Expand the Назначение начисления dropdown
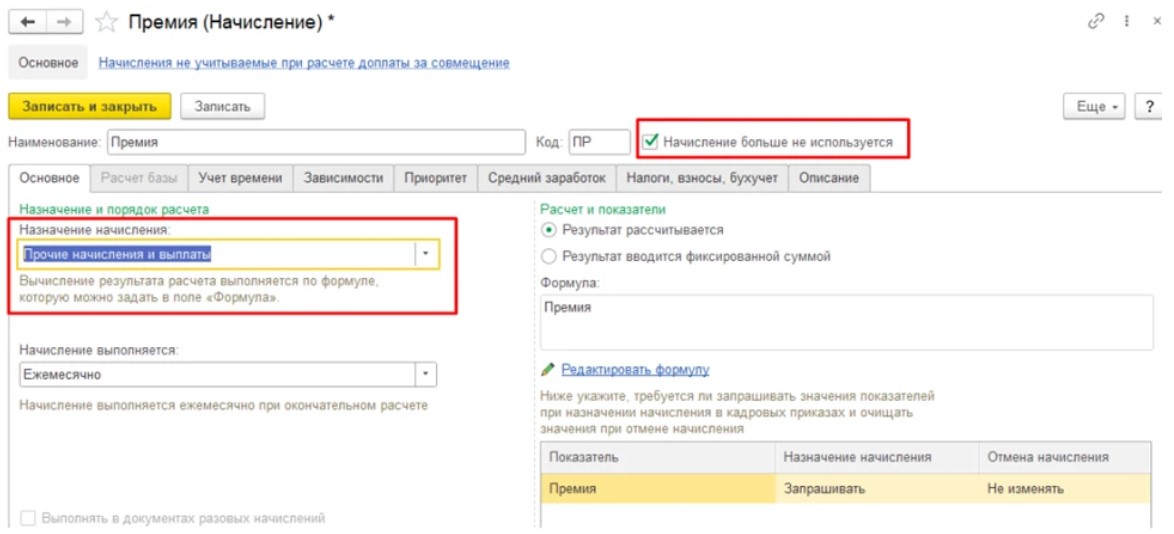The image size is (1174, 534). click(x=427, y=254)
